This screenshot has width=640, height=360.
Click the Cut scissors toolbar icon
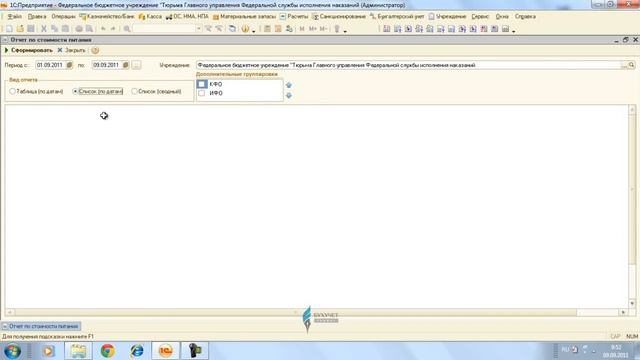pos(44,29)
